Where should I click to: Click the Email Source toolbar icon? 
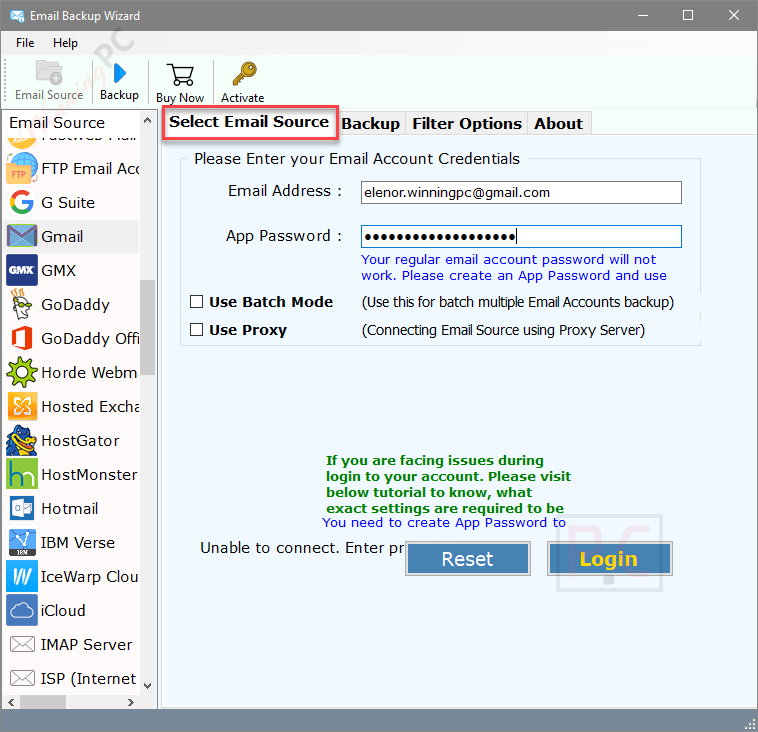click(x=49, y=73)
